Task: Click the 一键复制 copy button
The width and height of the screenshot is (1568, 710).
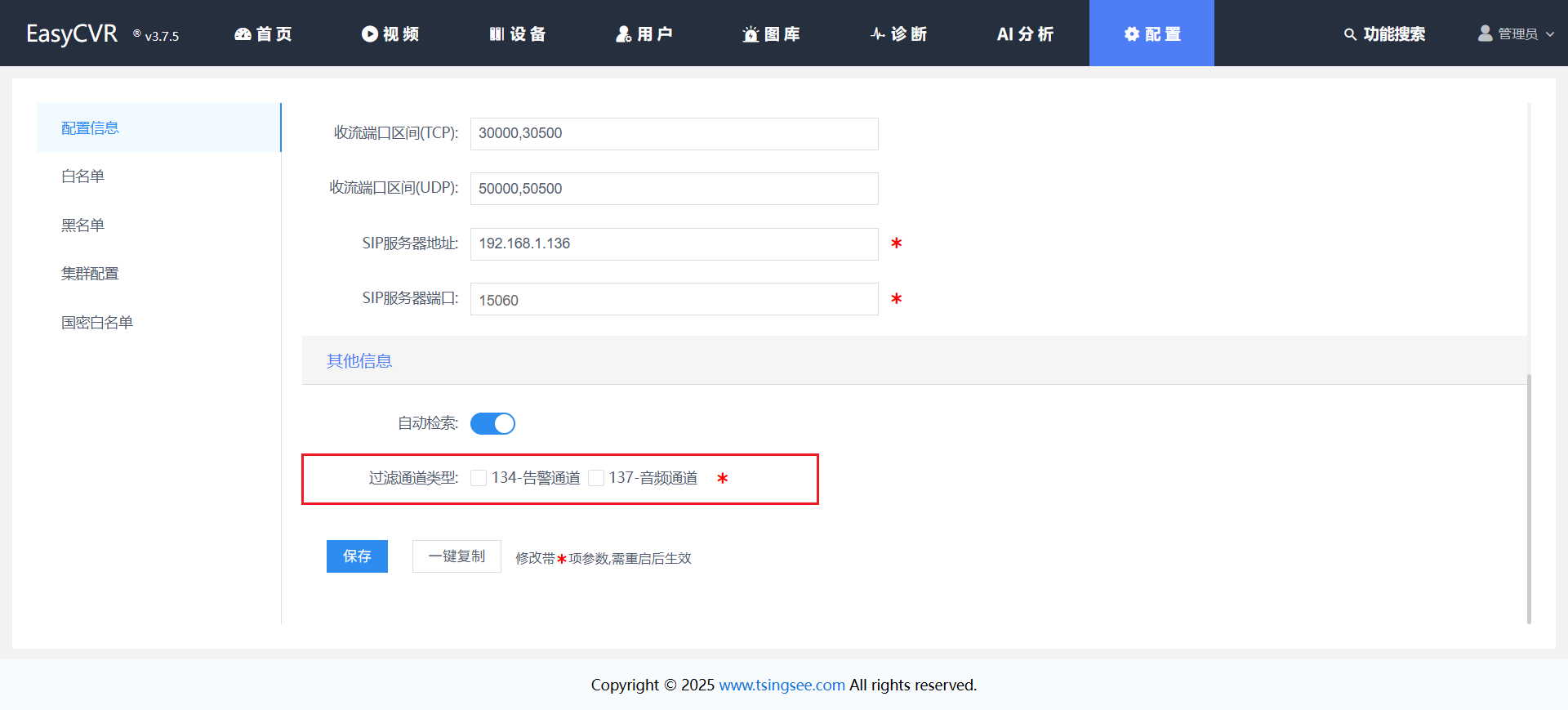Action: coord(457,556)
